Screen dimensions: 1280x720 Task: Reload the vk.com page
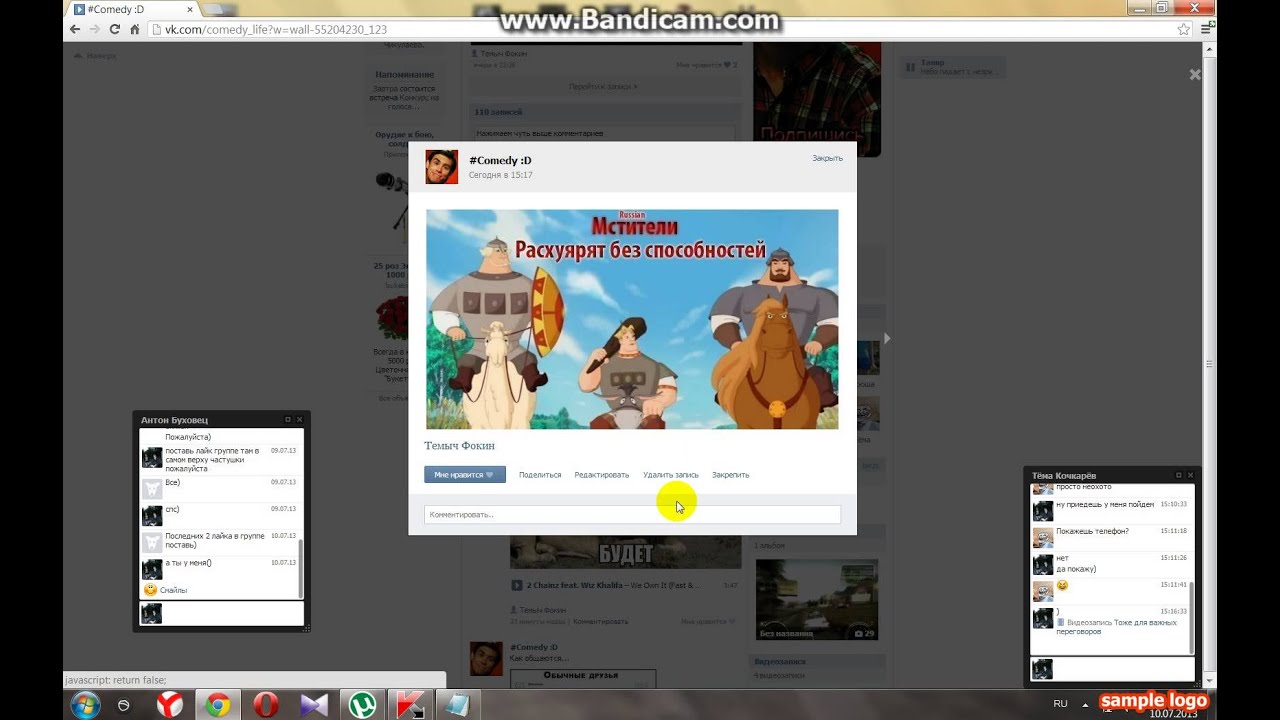(115, 29)
